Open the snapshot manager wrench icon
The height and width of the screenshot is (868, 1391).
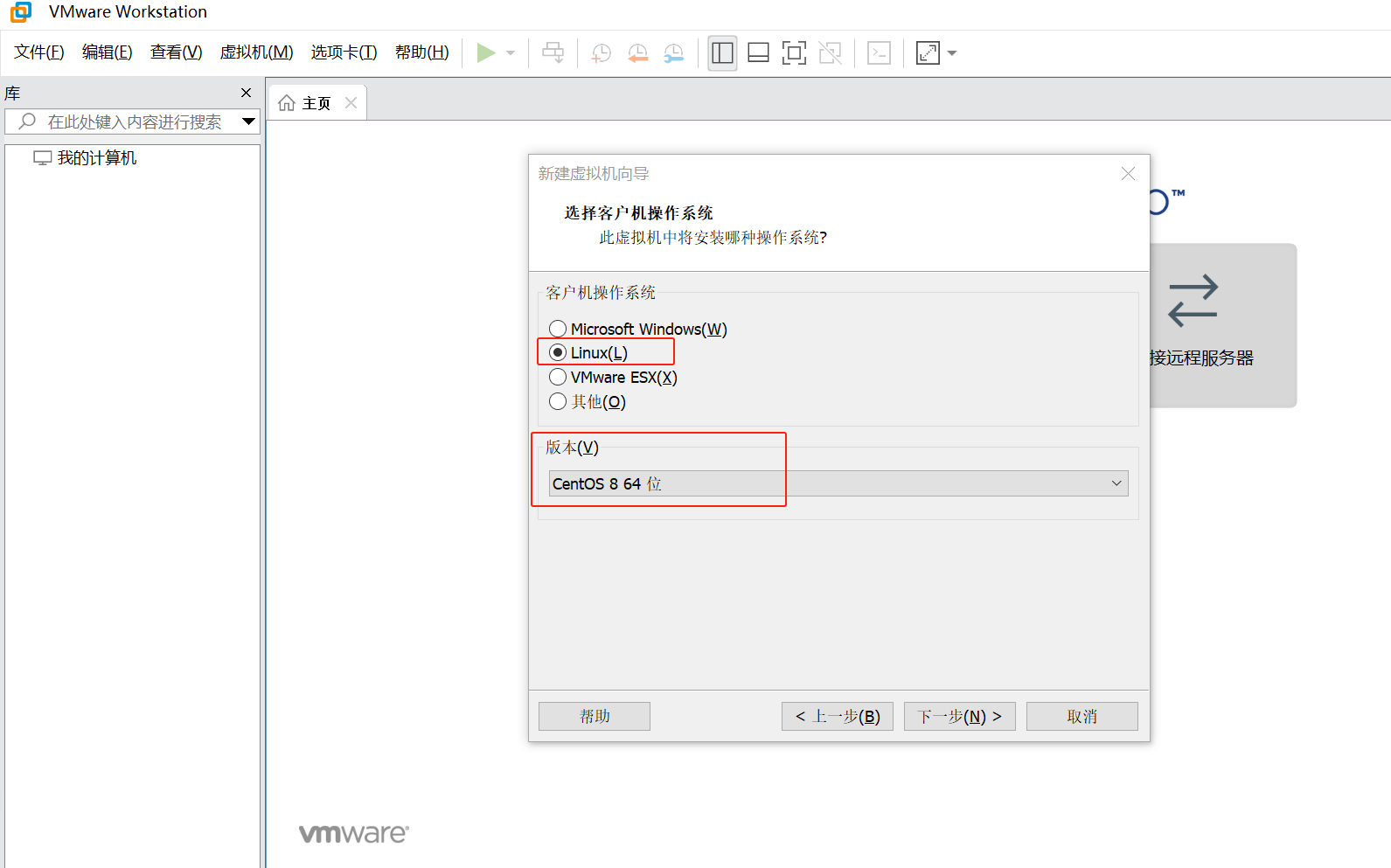point(674,53)
